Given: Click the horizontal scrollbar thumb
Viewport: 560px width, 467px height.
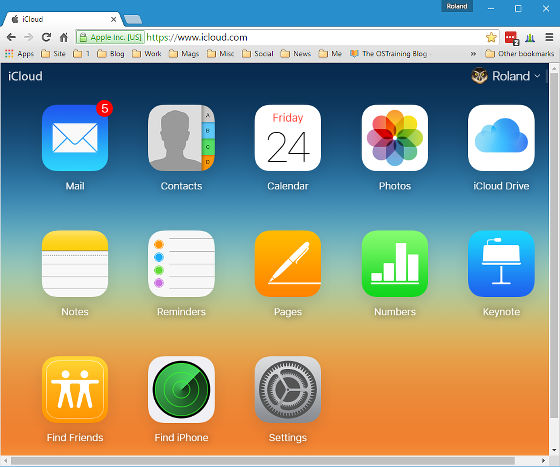Looking at the screenshot, I should coord(262,461).
